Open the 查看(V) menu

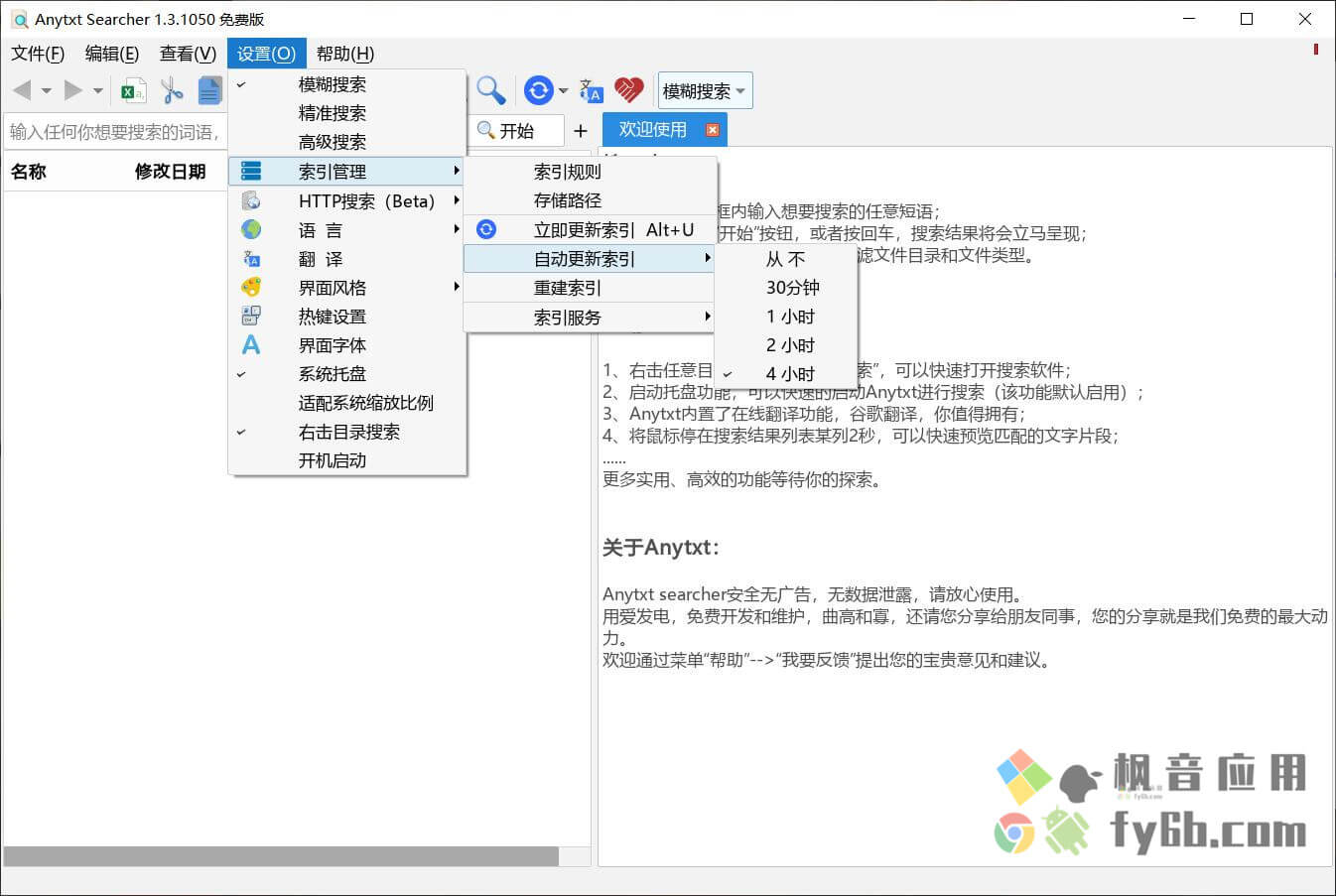(x=188, y=54)
